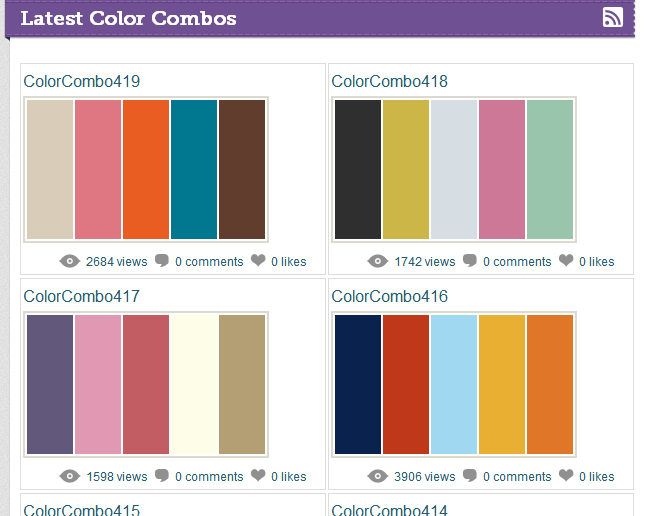Viewport: 667px width, 516px height.
Task: Select the mustard yellow swatch in ColorCombo418
Action: pyautogui.click(x=406, y=169)
